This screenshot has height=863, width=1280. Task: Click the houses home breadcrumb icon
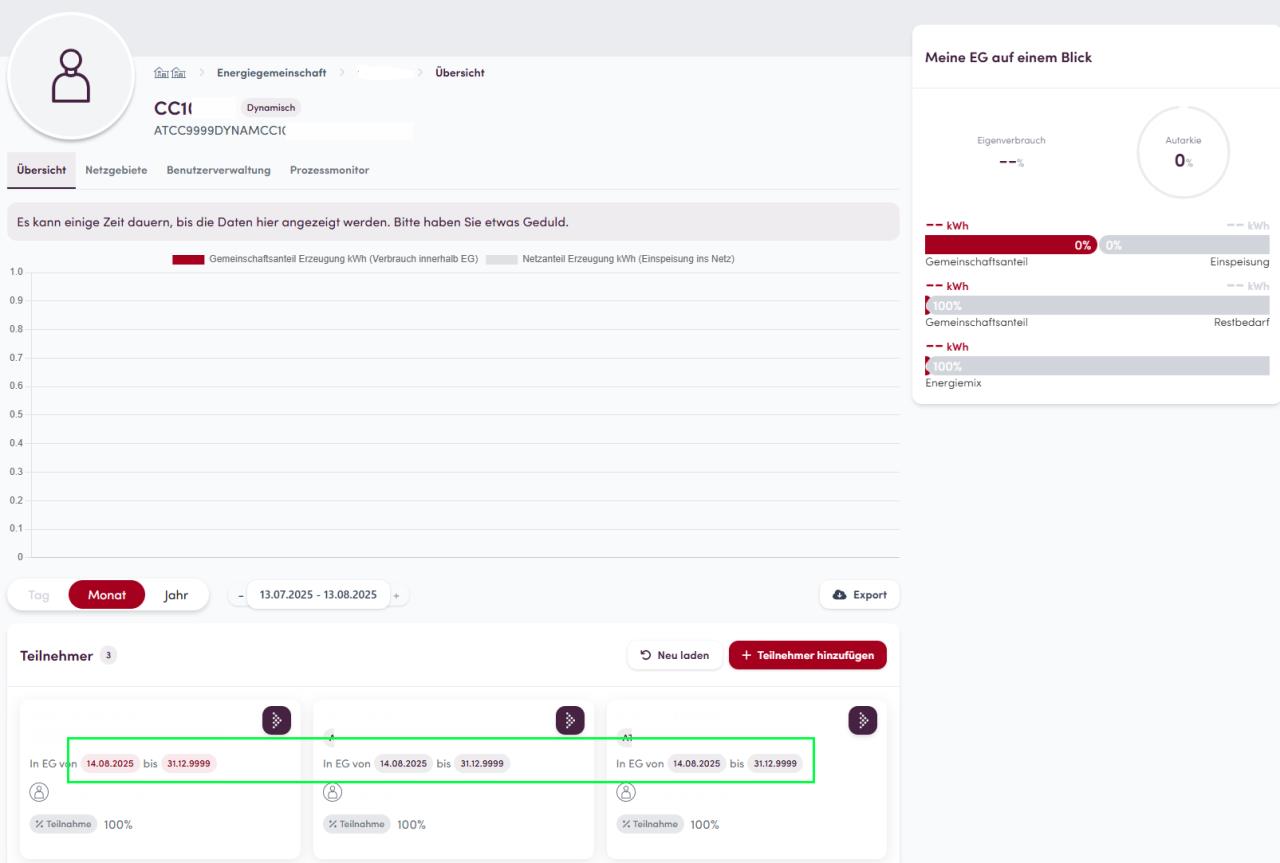(x=167, y=73)
